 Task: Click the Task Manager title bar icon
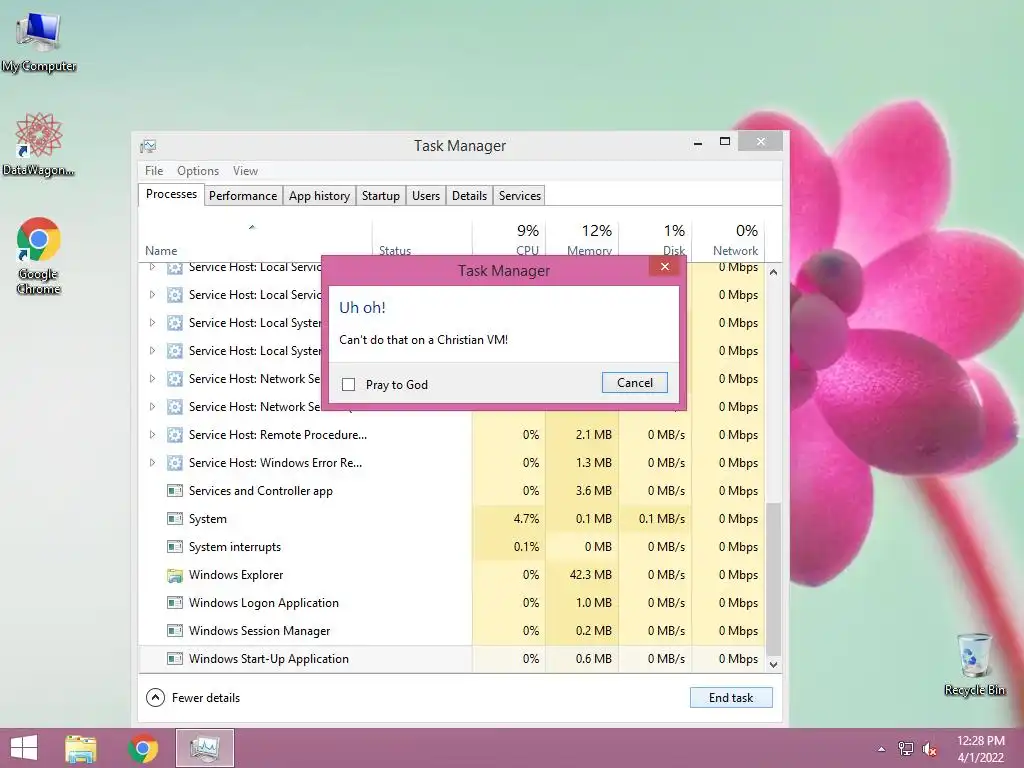pos(148,146)
